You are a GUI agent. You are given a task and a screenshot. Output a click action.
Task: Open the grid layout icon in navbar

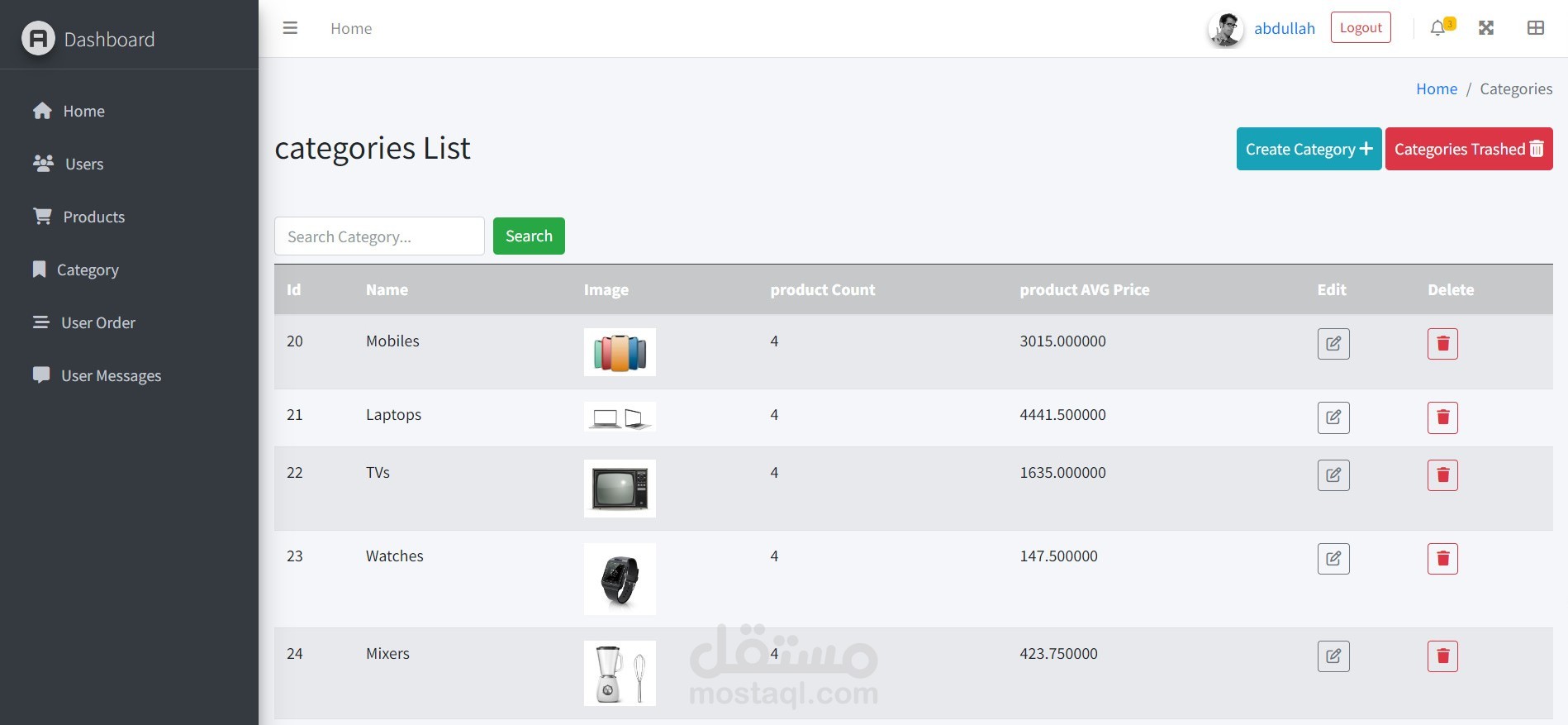1535,28
